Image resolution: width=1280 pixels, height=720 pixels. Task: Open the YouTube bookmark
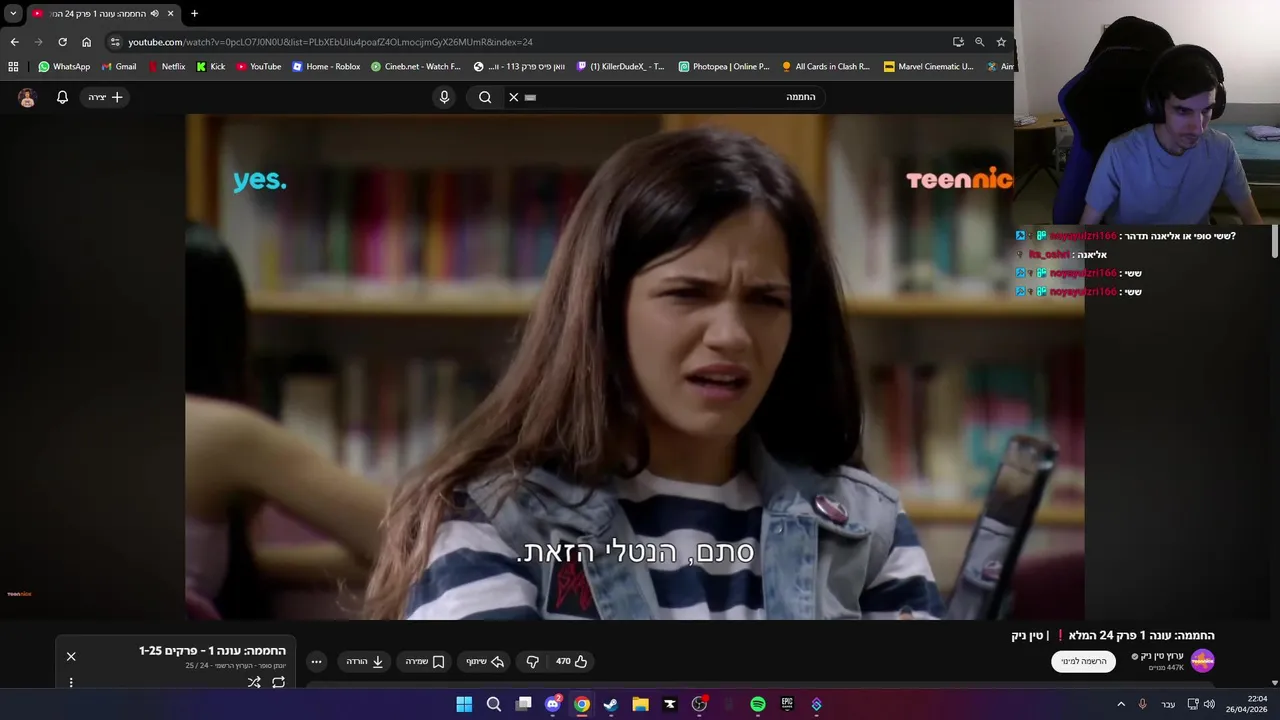259,67
